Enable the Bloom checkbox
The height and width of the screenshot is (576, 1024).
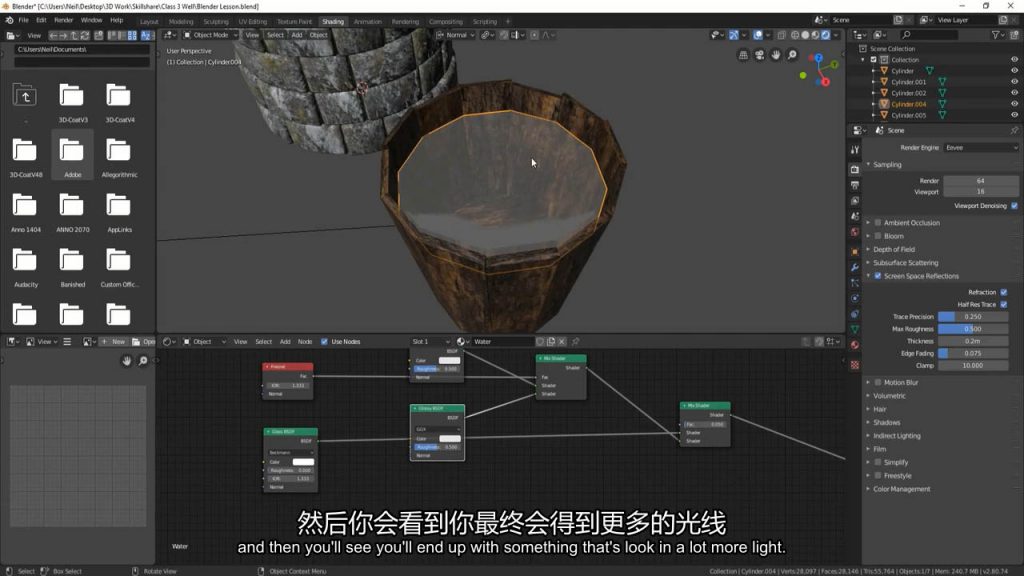coord(878,236)
